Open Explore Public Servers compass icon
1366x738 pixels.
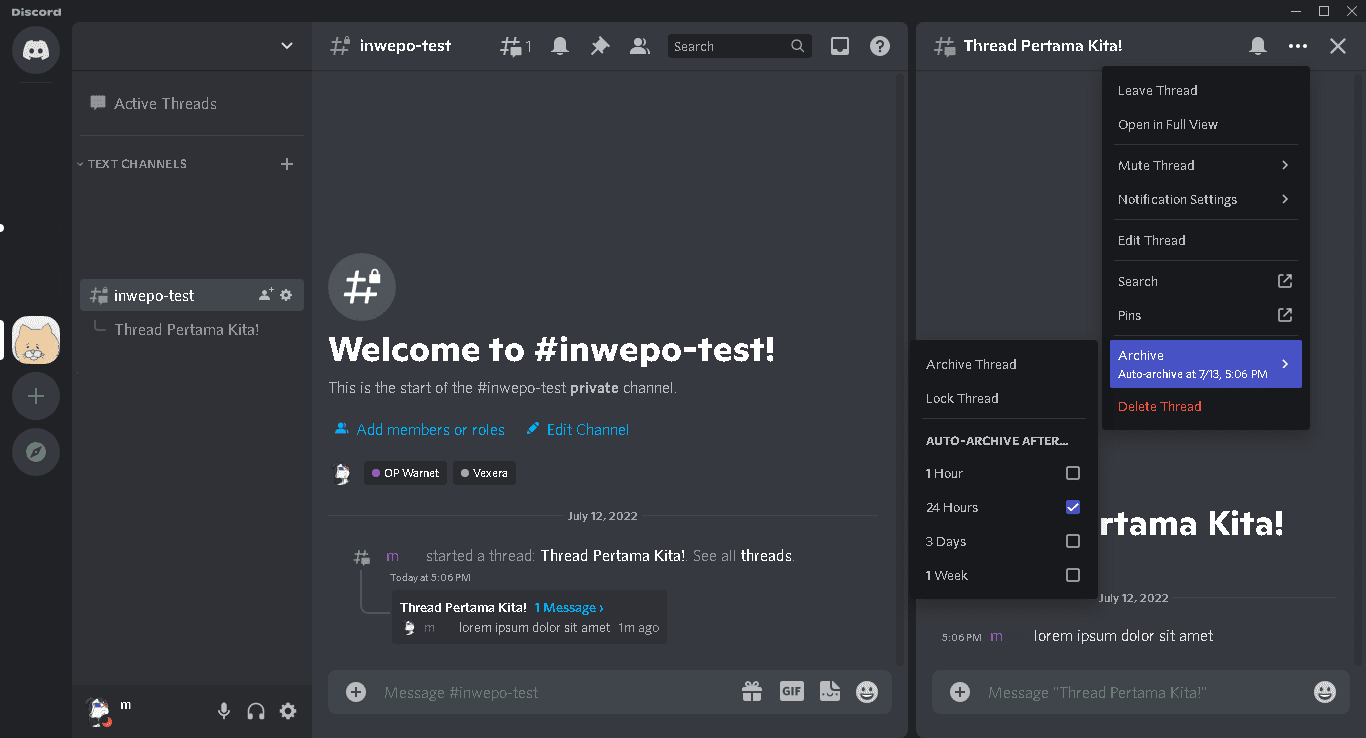[36, 453]
